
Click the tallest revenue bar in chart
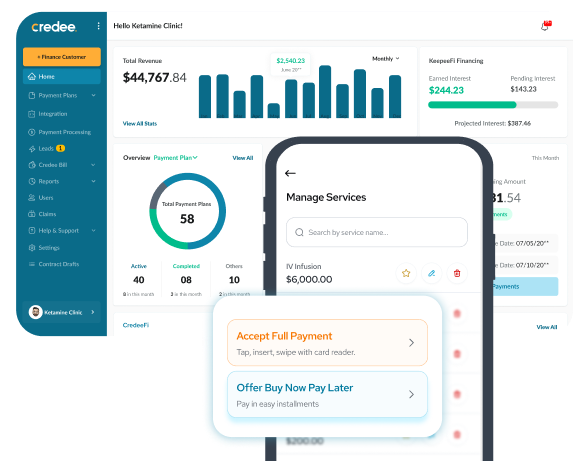[325, 92]
